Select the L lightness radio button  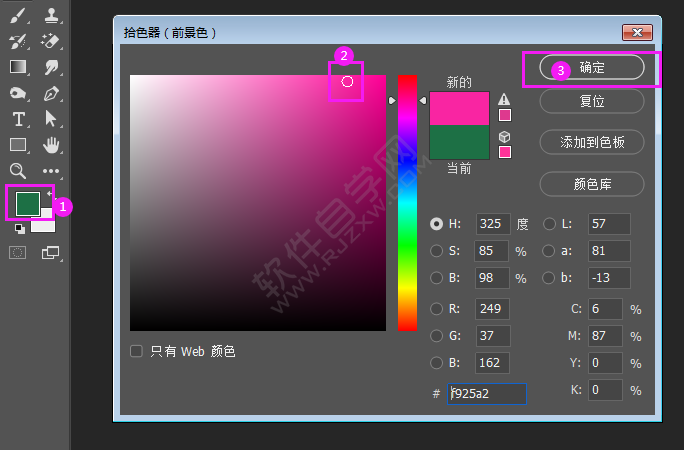[549, 224]
